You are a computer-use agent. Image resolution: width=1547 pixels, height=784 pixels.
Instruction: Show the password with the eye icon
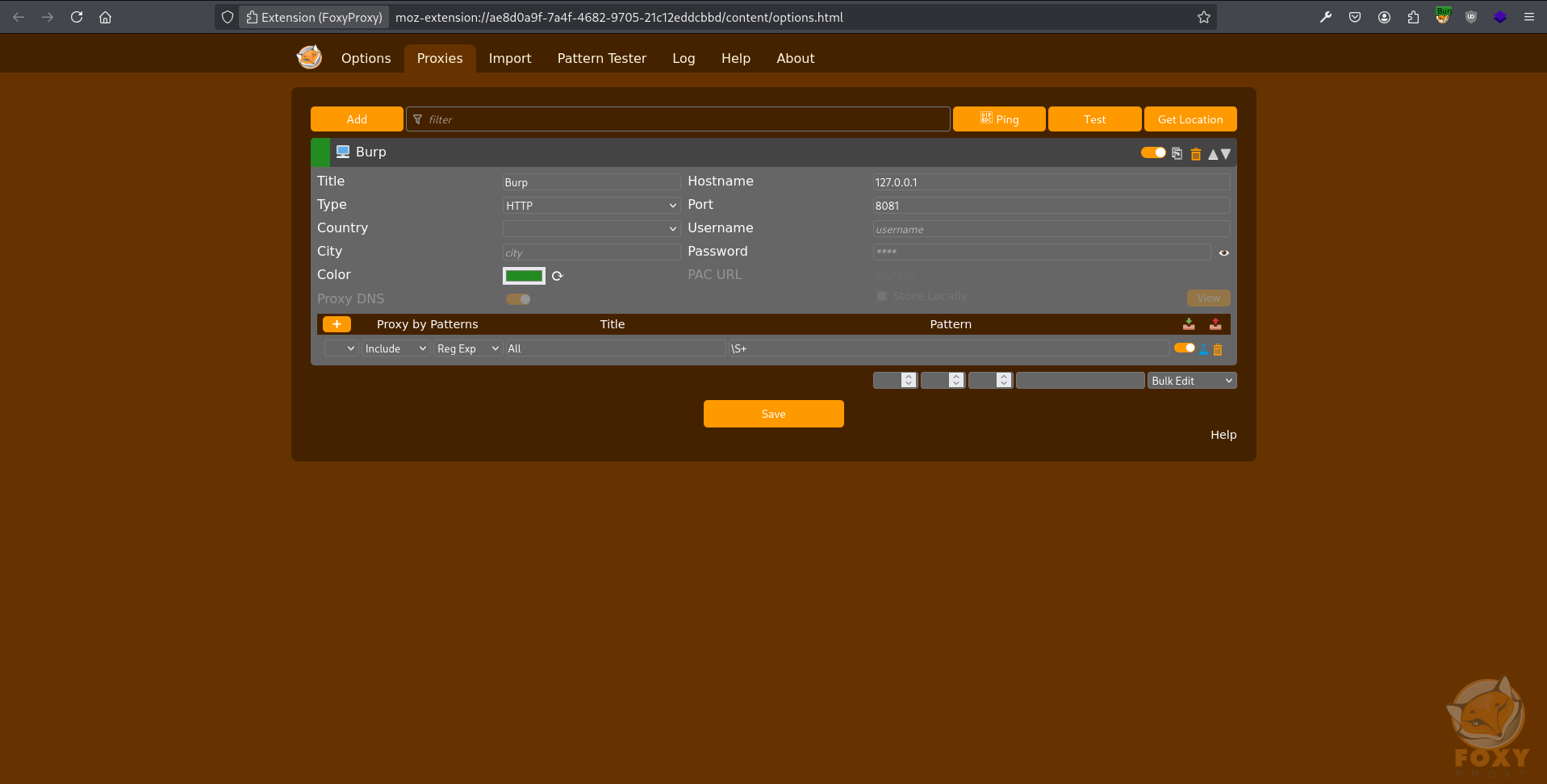[1223, 252]
